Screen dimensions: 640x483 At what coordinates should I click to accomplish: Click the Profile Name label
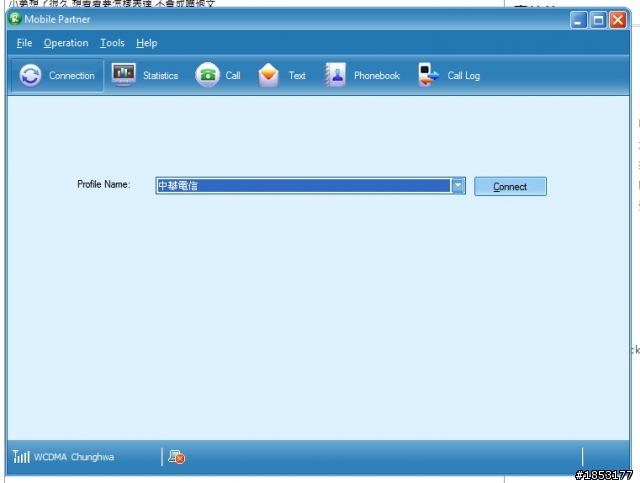[104, 184]
